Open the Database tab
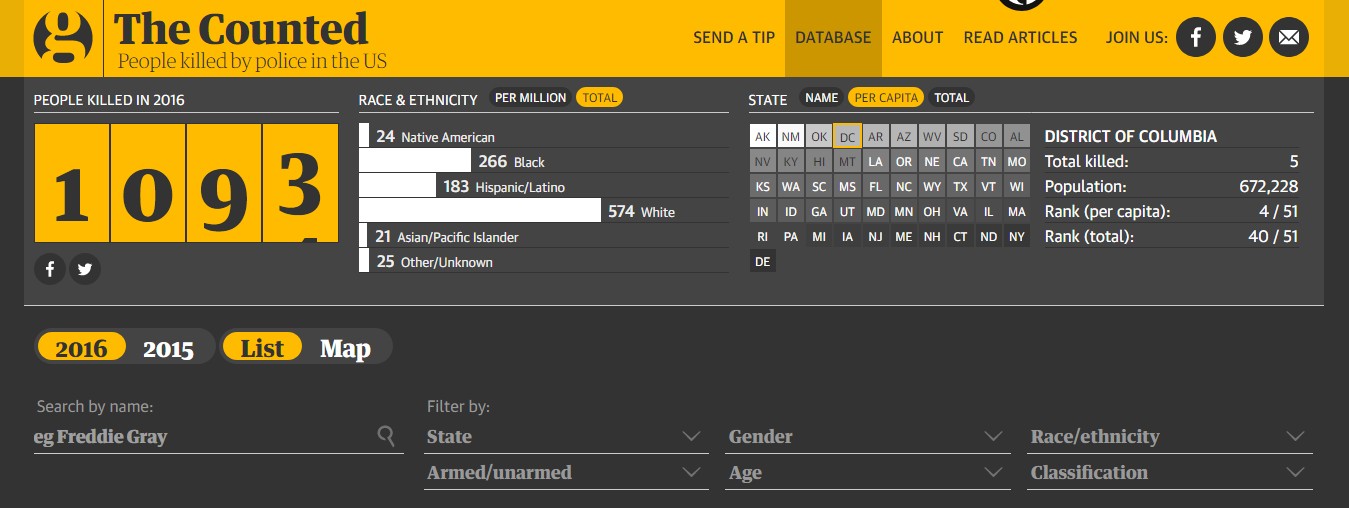This screenshot has height=508, width=1349. pos(833,37)
